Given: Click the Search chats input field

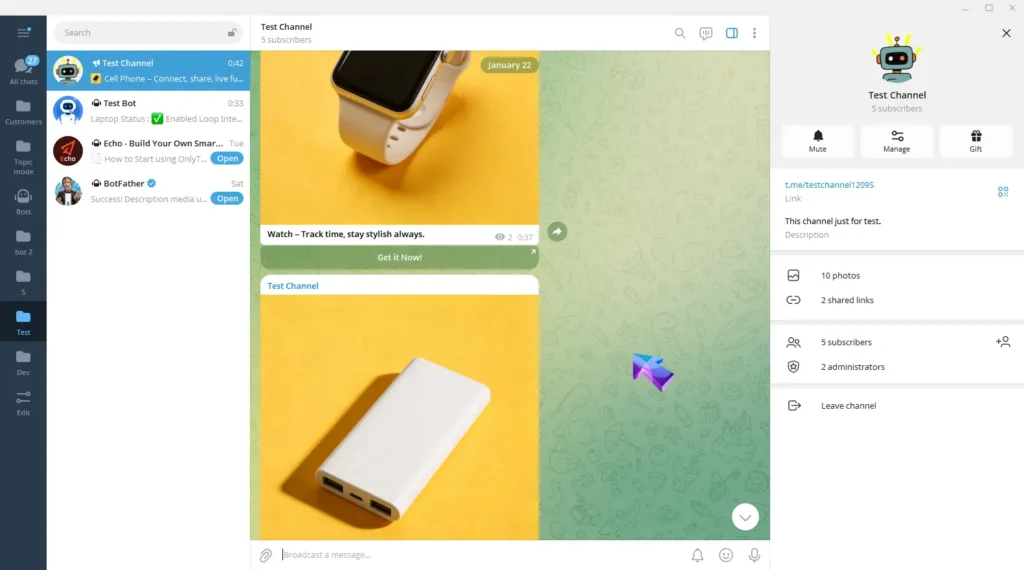Looking at the screenshot, I should click(140, 33).
